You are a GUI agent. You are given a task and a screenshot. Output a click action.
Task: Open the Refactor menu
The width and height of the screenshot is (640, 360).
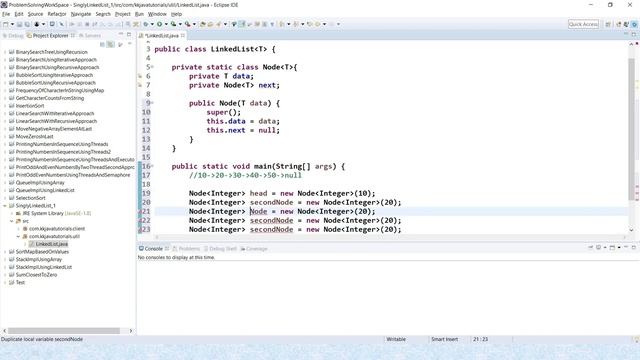tap(57, 14)
